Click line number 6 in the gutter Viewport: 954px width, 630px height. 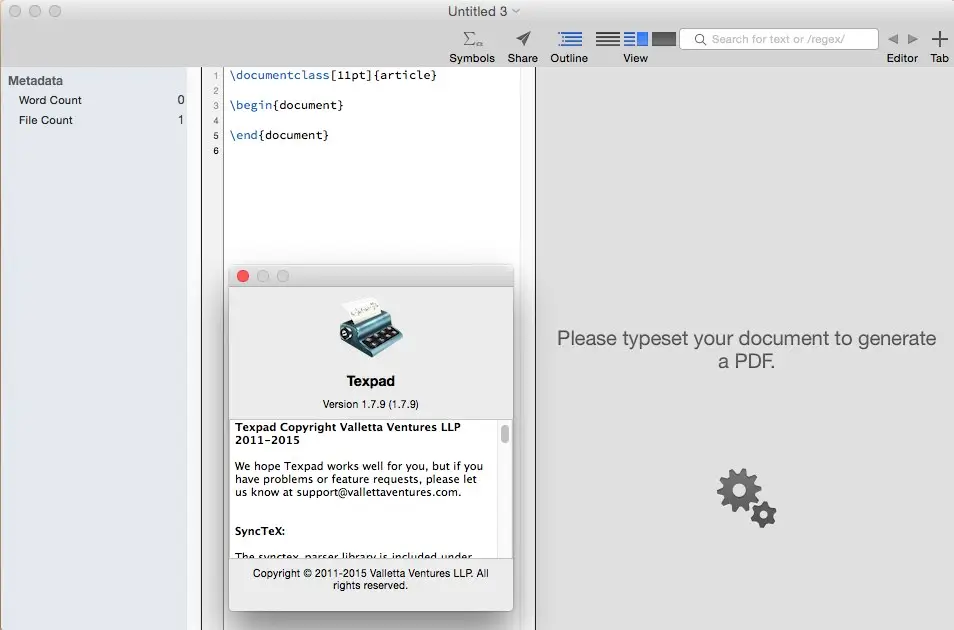(215, 150)
